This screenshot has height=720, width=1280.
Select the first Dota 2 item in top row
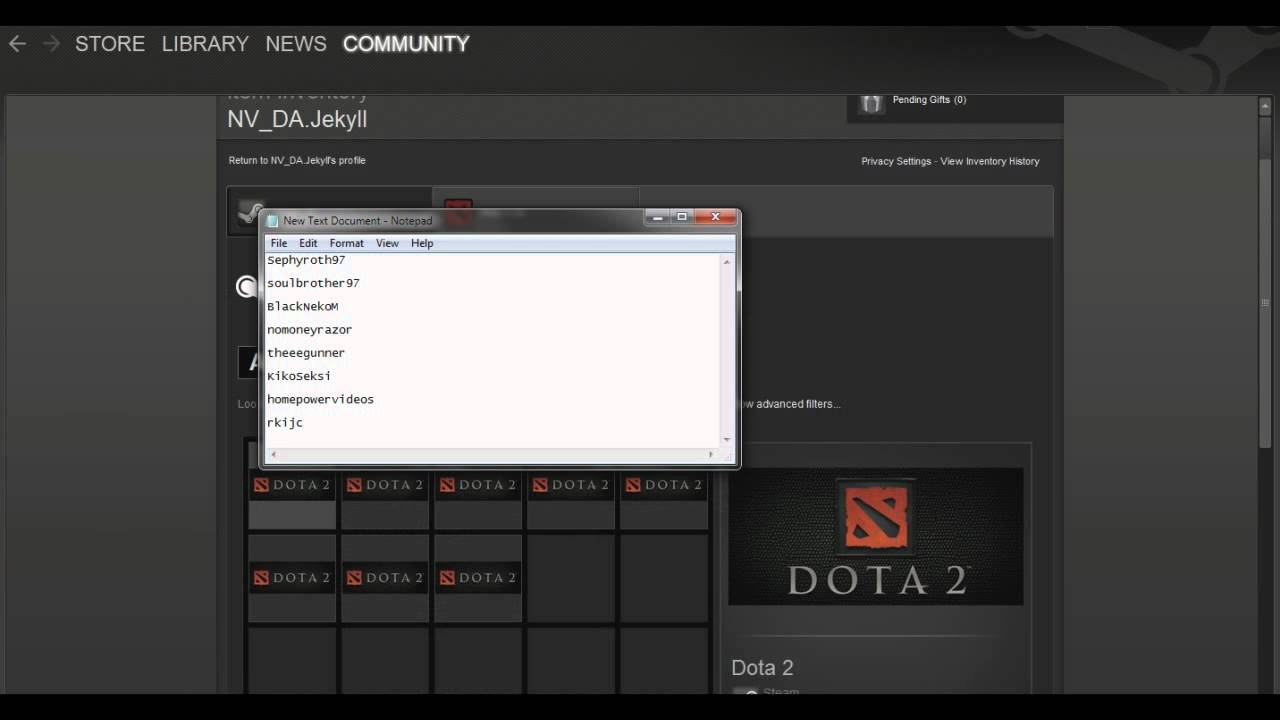(x=292, y=485)
